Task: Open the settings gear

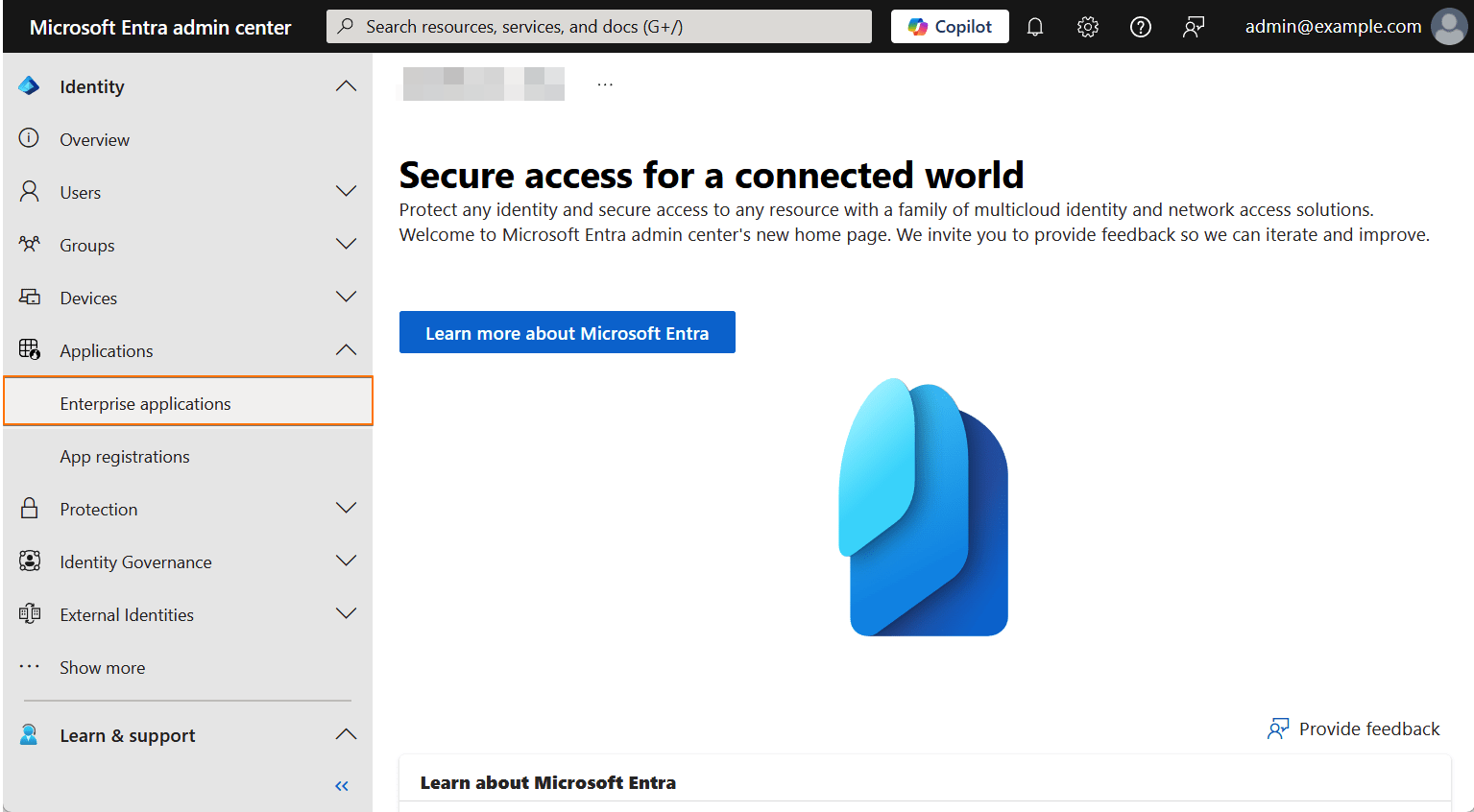Action: (1087, 26)
